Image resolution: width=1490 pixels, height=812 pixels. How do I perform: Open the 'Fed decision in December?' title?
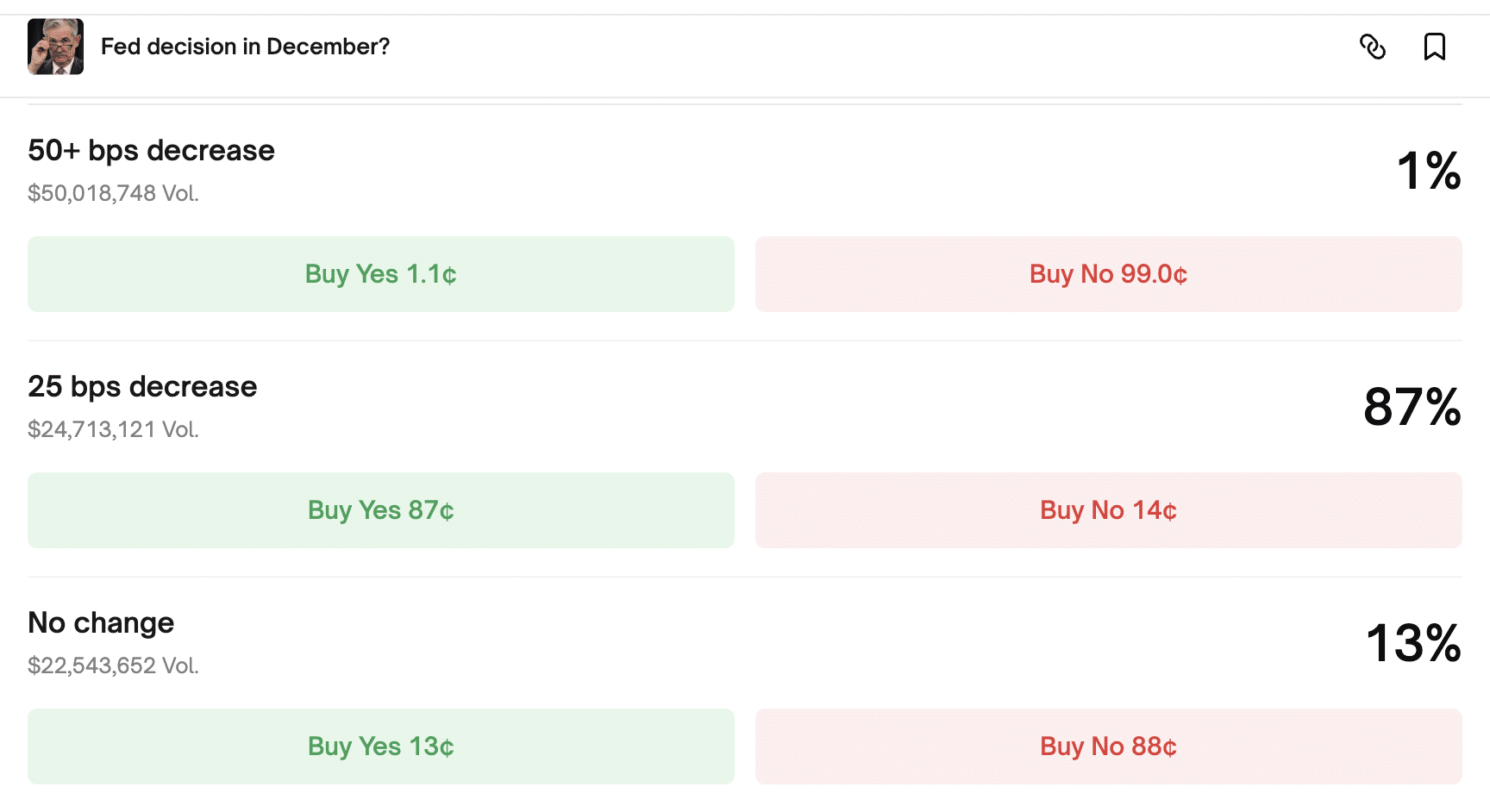click(245, 47)
